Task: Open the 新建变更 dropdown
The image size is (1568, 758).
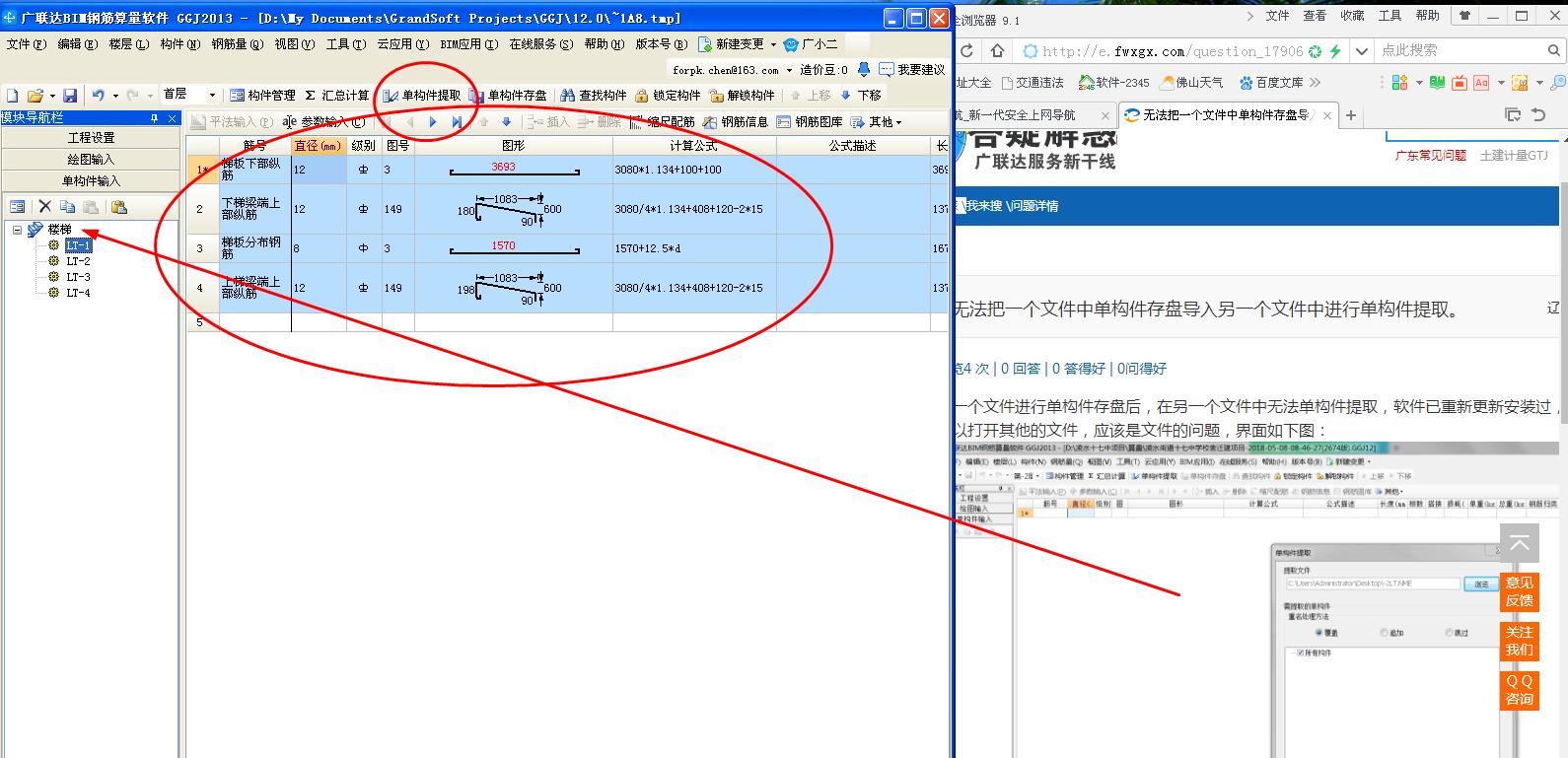Action: pyautogui.click(x=773, y=44)
